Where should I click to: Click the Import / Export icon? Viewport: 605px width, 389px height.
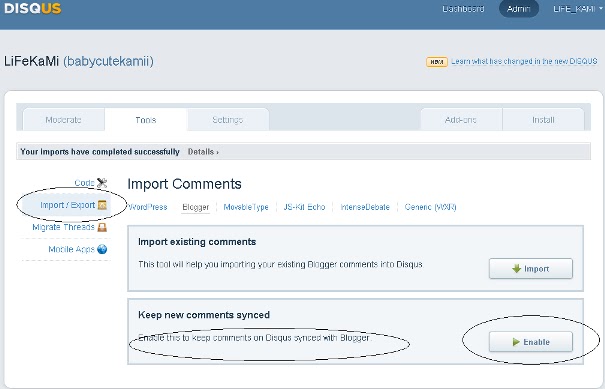tap(102, 205)
